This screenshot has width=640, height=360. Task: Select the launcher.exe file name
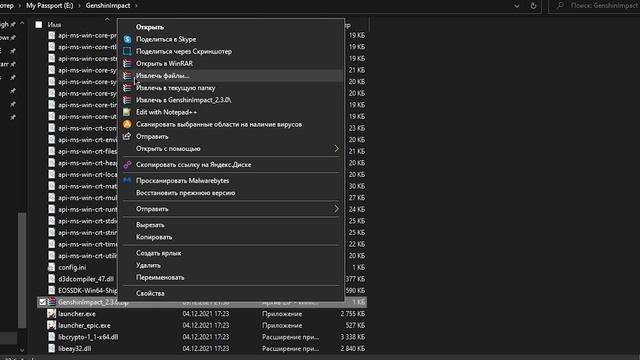point(77,313)
